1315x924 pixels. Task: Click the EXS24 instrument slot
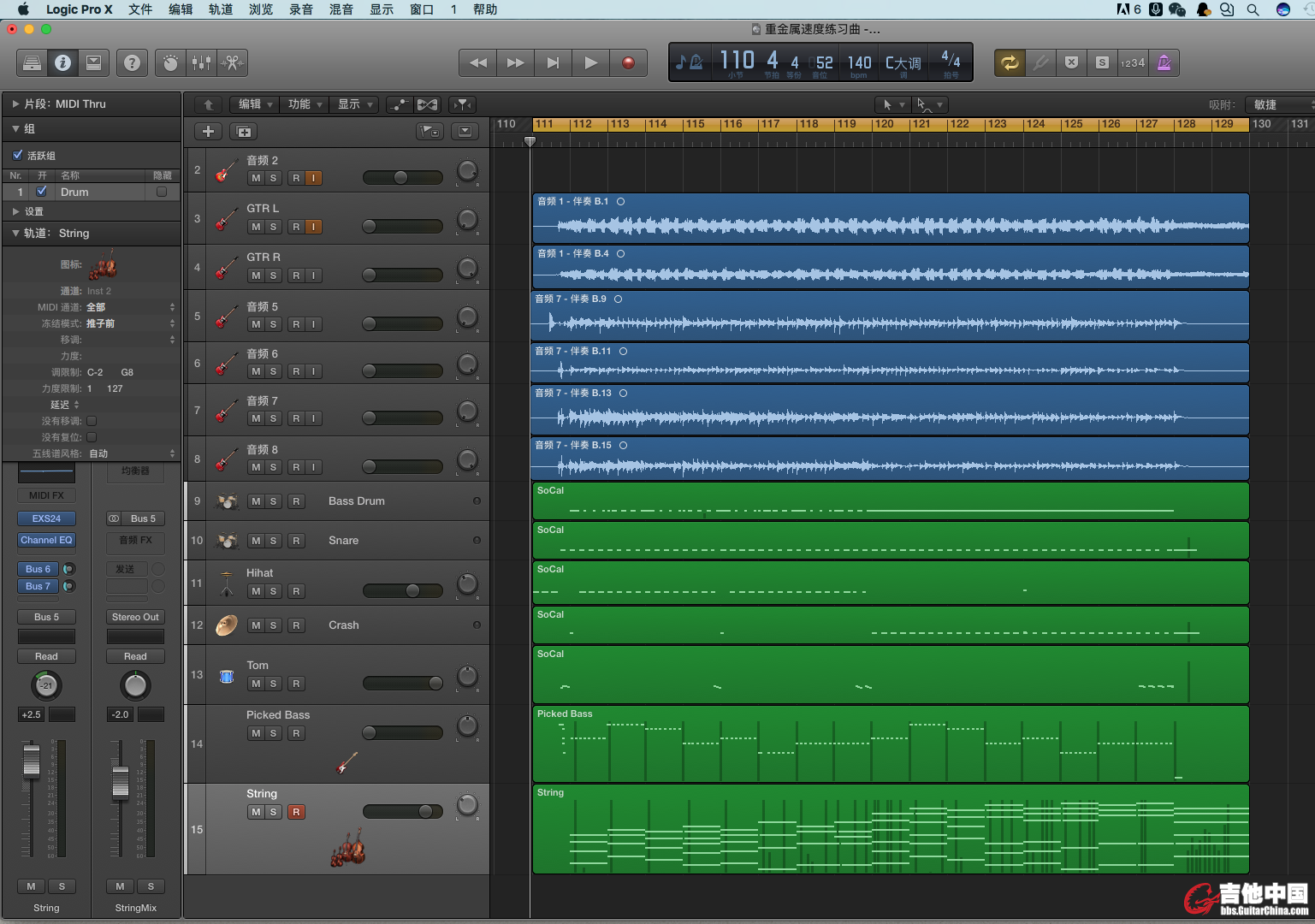click(46, 518)
